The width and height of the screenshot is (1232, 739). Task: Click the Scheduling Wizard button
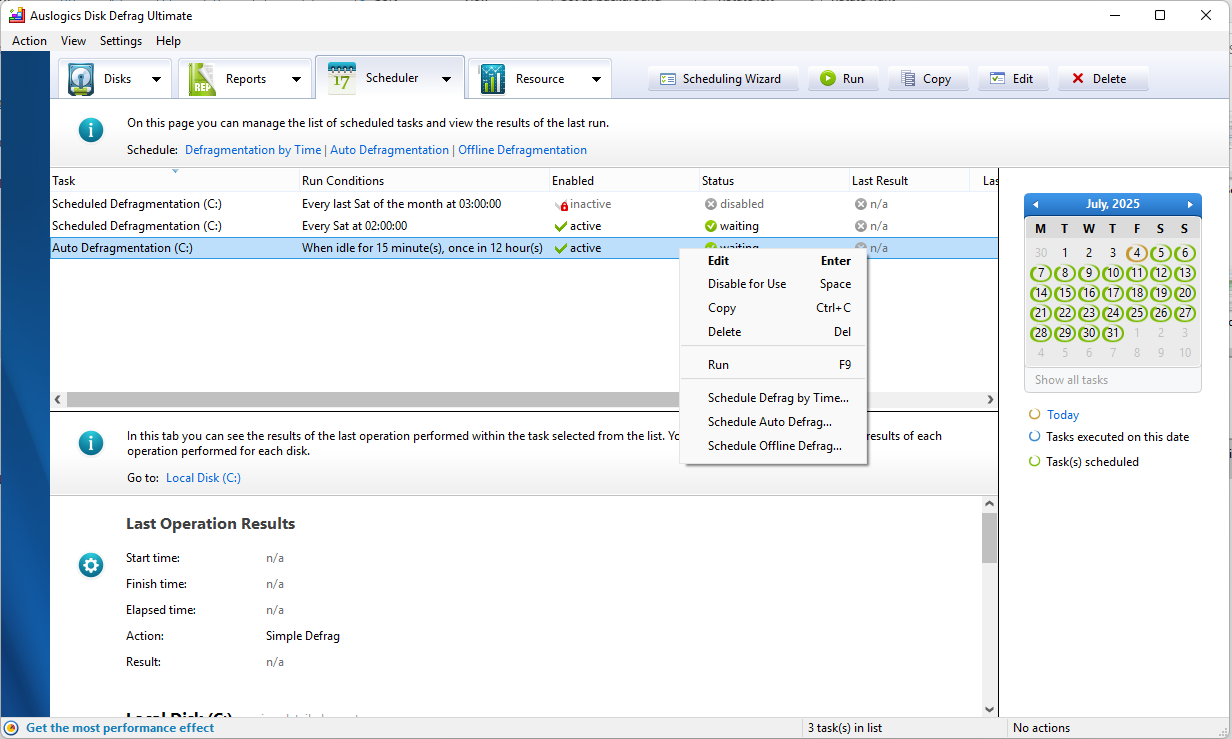(x=722, y=79)
